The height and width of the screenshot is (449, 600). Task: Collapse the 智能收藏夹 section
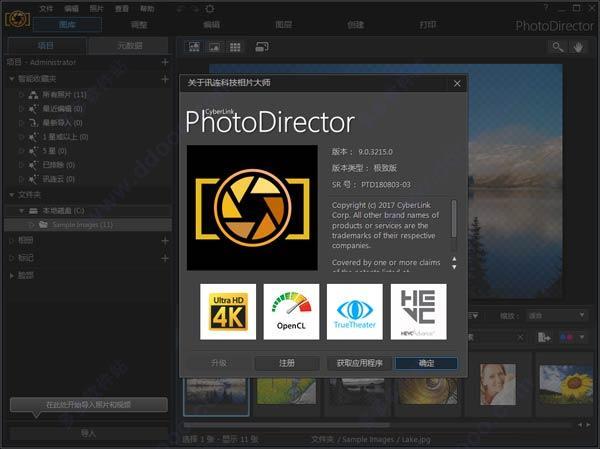coord(10,78)
